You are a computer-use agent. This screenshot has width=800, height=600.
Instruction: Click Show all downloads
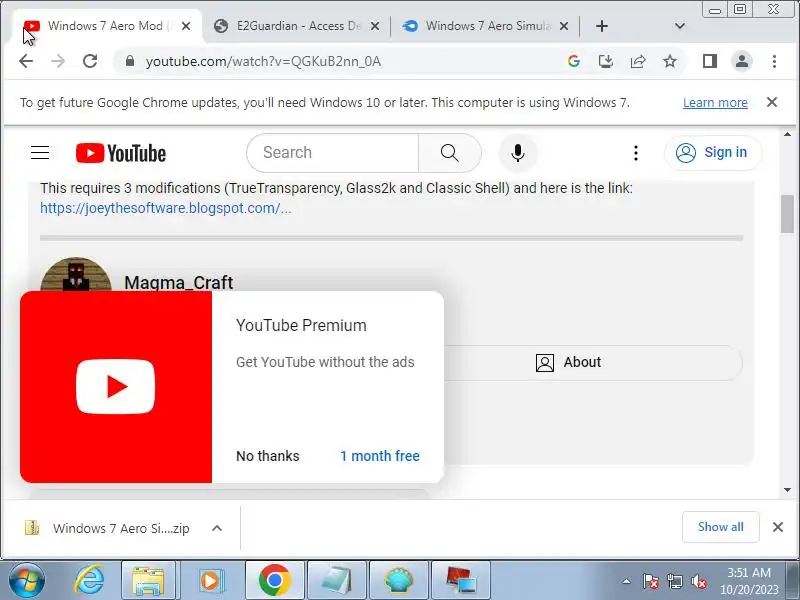point(720,527)
